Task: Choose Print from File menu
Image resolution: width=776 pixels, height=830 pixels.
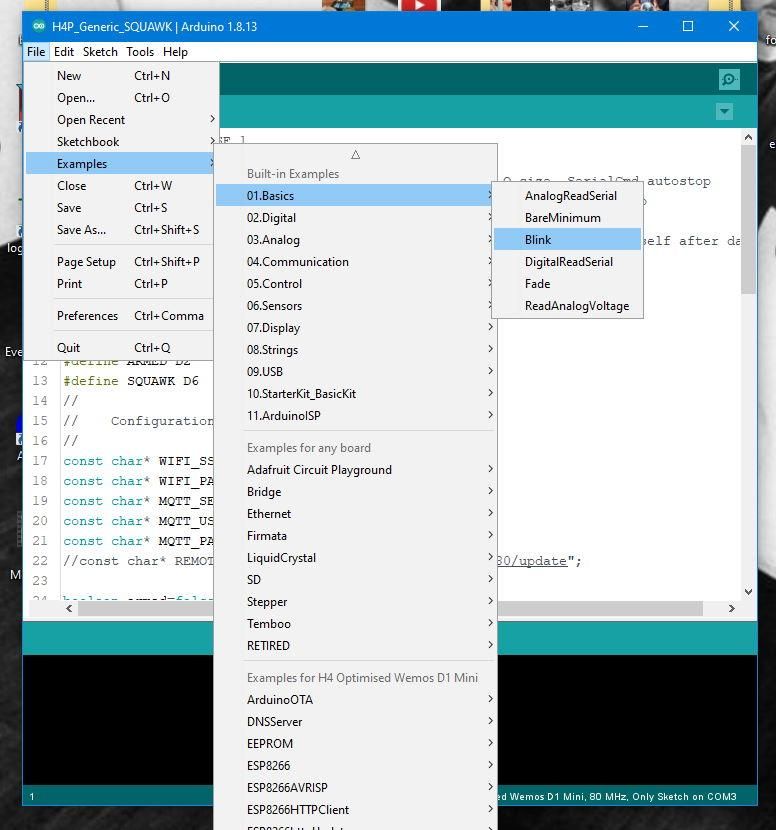Action: (x=119, y=284)
